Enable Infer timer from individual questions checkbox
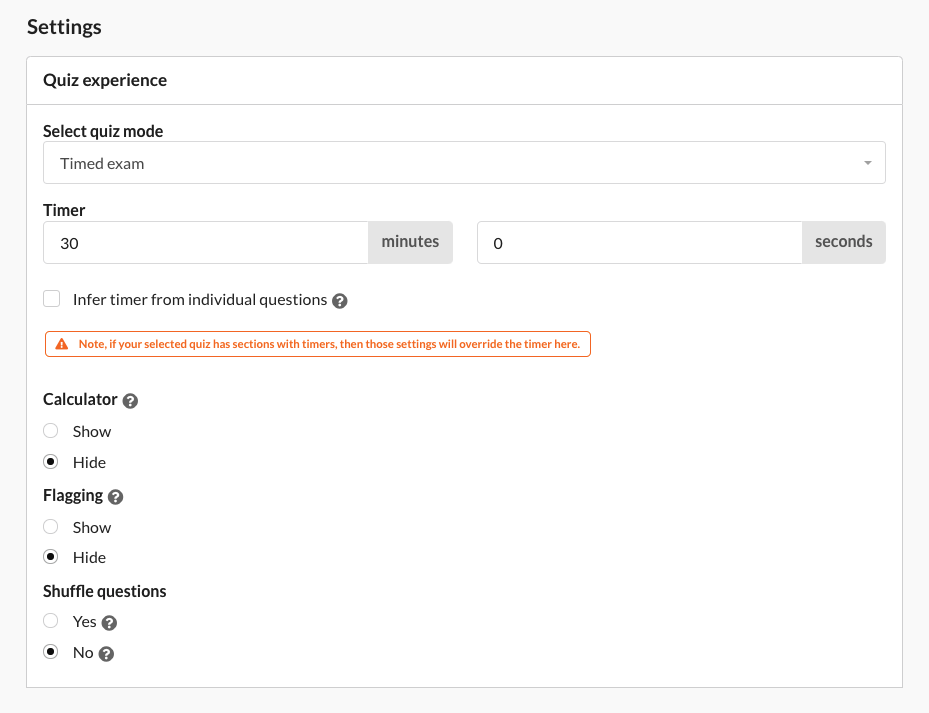929x713 pixels. point(52,299)
